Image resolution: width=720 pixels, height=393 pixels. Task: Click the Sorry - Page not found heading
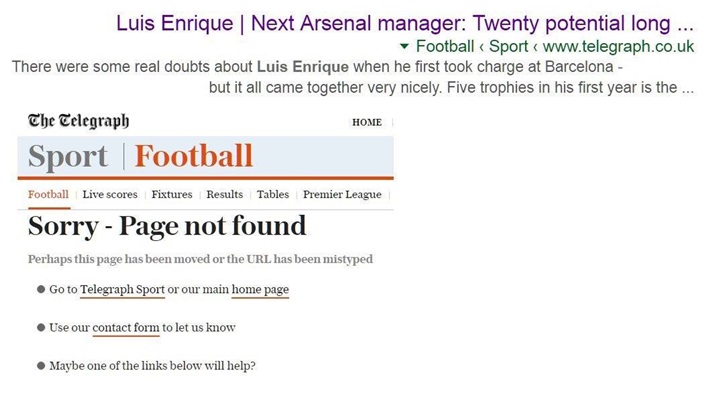[167, 226]
